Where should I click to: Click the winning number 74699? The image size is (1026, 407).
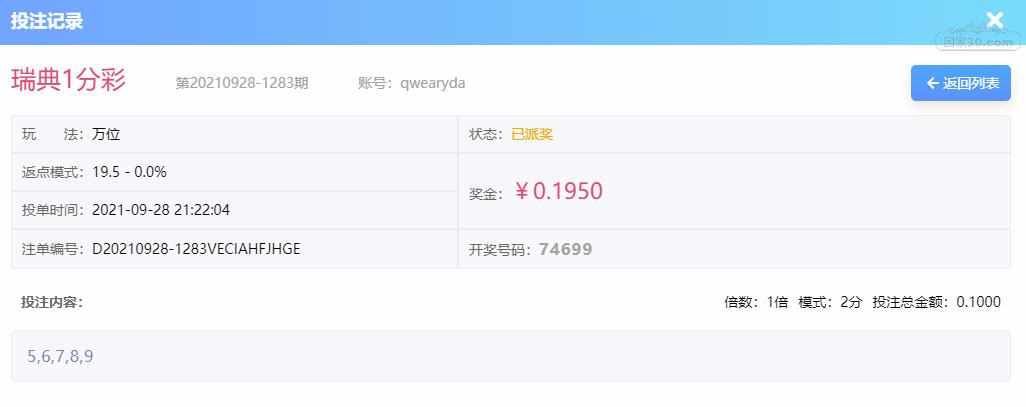[565, 249]
